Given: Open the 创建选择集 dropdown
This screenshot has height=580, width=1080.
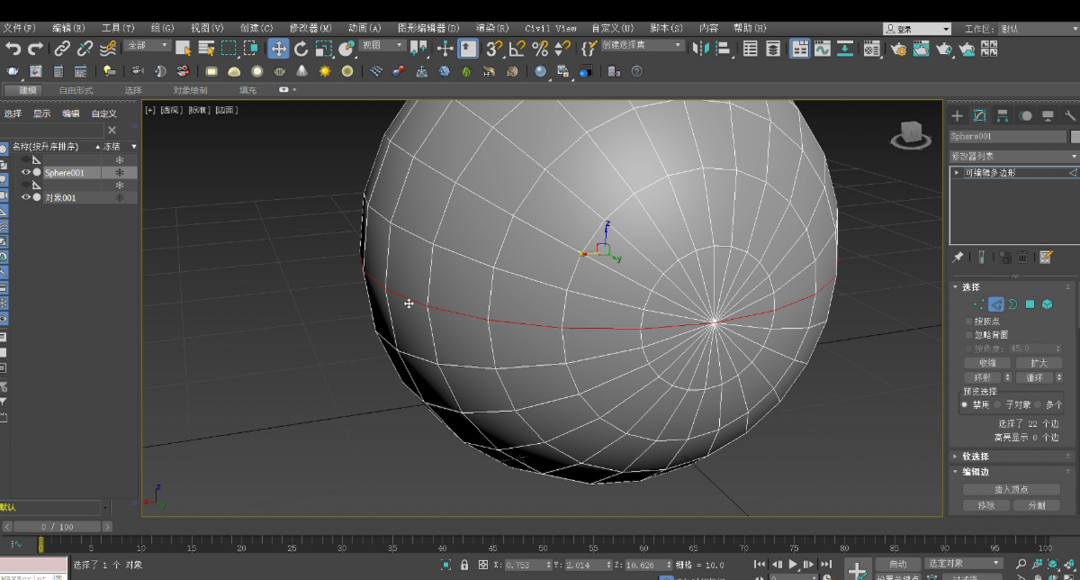Looking at the screenshot, I should pos(644,46).
